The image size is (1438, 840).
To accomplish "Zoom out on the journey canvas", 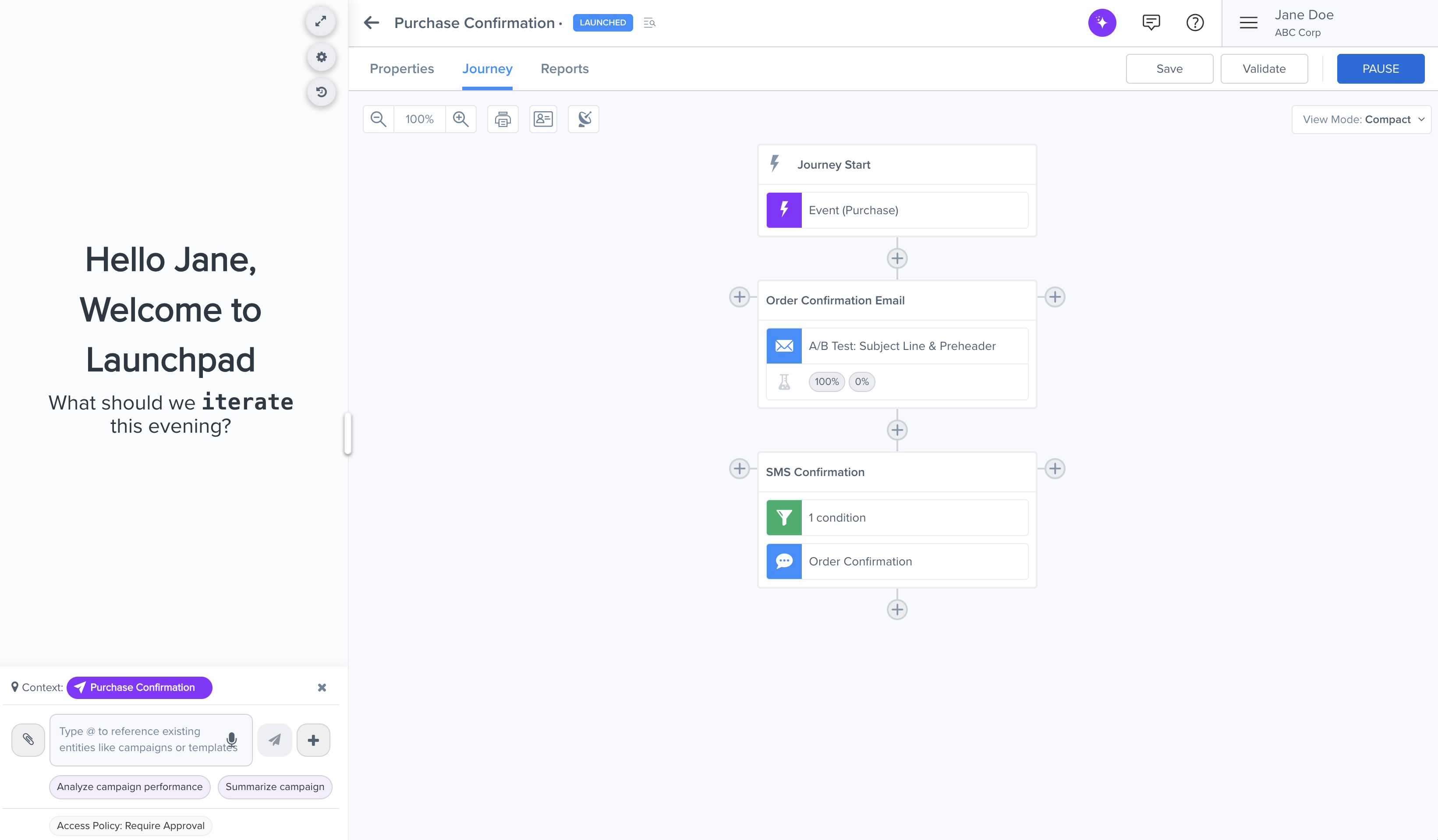I will pyautogui.click(x=378, y=119).
